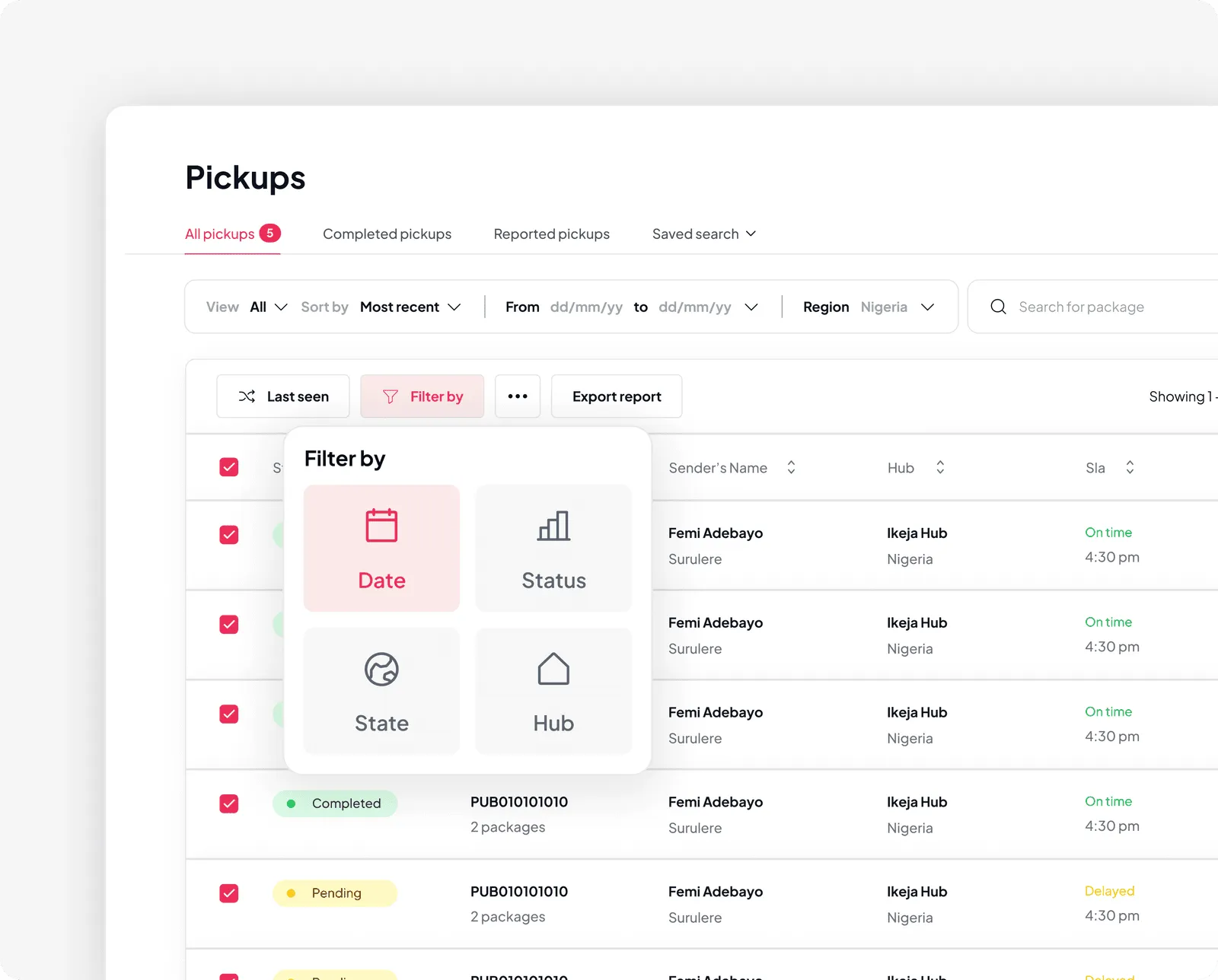Uncheck the third row checkbox
The height and width of the screenshot is (980, 1218).
[229, 714]
